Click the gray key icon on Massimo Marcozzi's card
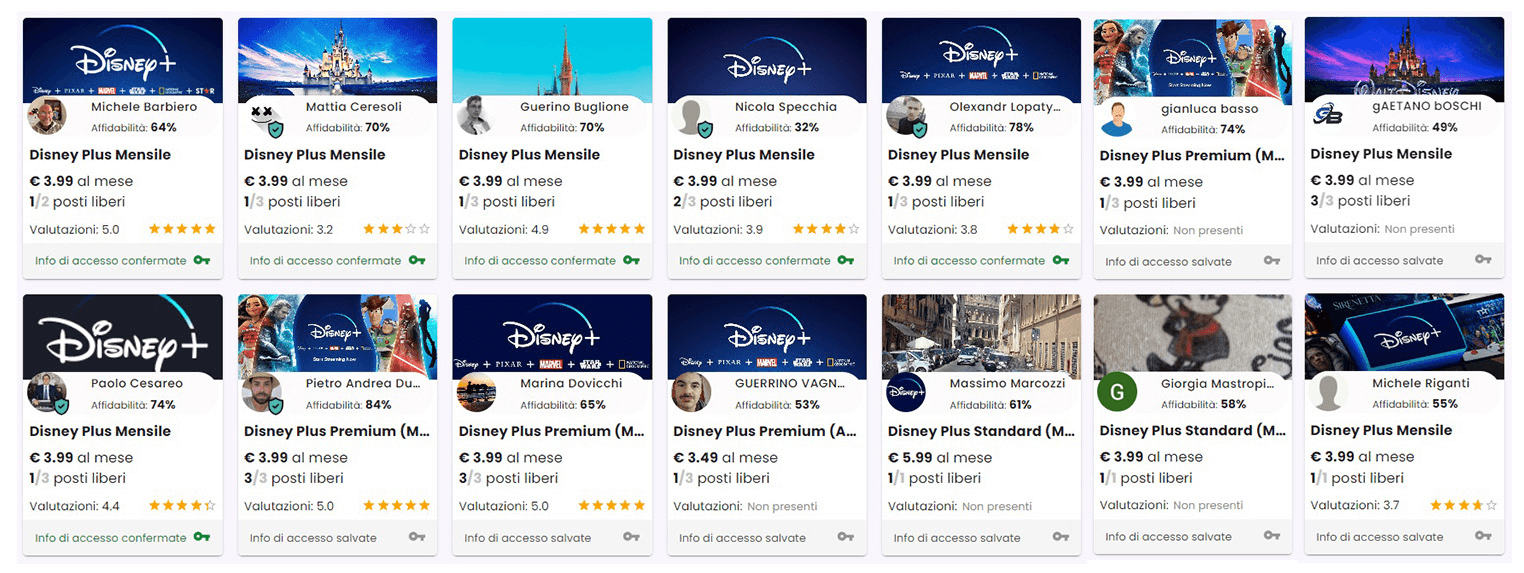Viewport: 1524px width, 573px height. pos(1060,537)
